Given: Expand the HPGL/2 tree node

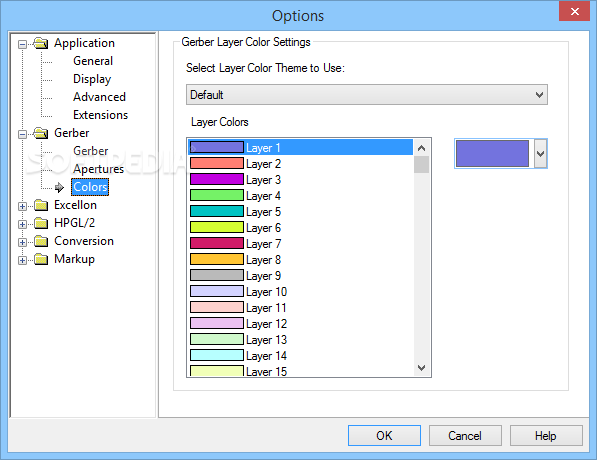Looking at the screenshot, I should [22, 224].
